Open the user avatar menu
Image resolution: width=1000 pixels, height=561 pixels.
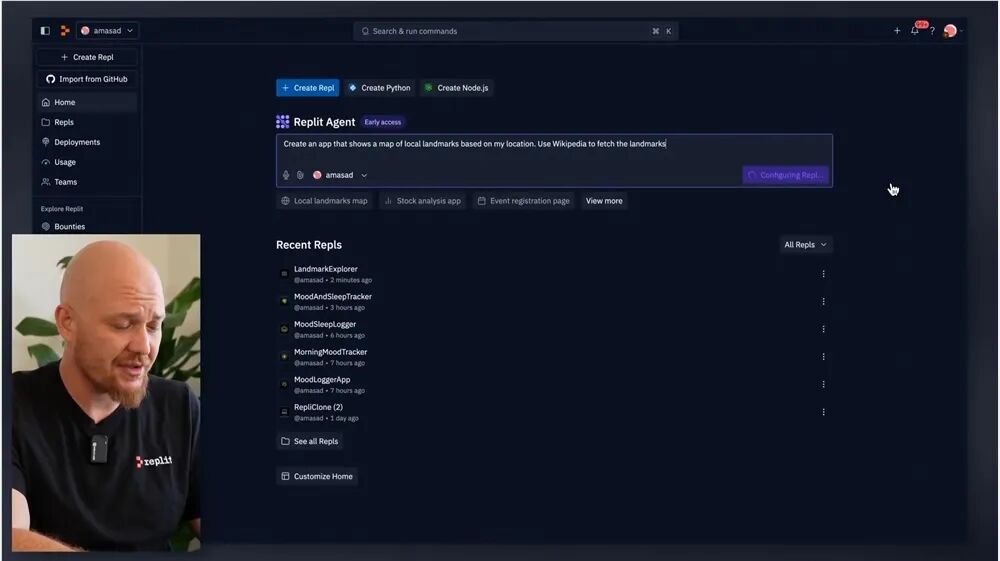click(950, 31)
